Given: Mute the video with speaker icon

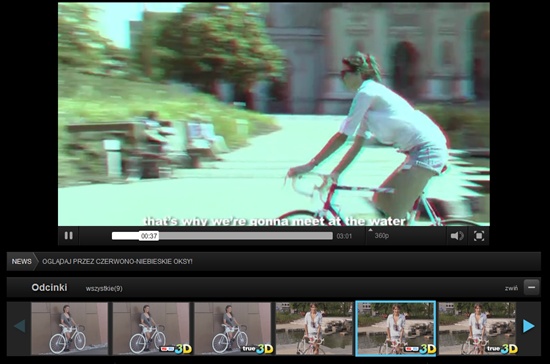Looking at the screenshot, I should pyautogui.click(x=457, y=236).
